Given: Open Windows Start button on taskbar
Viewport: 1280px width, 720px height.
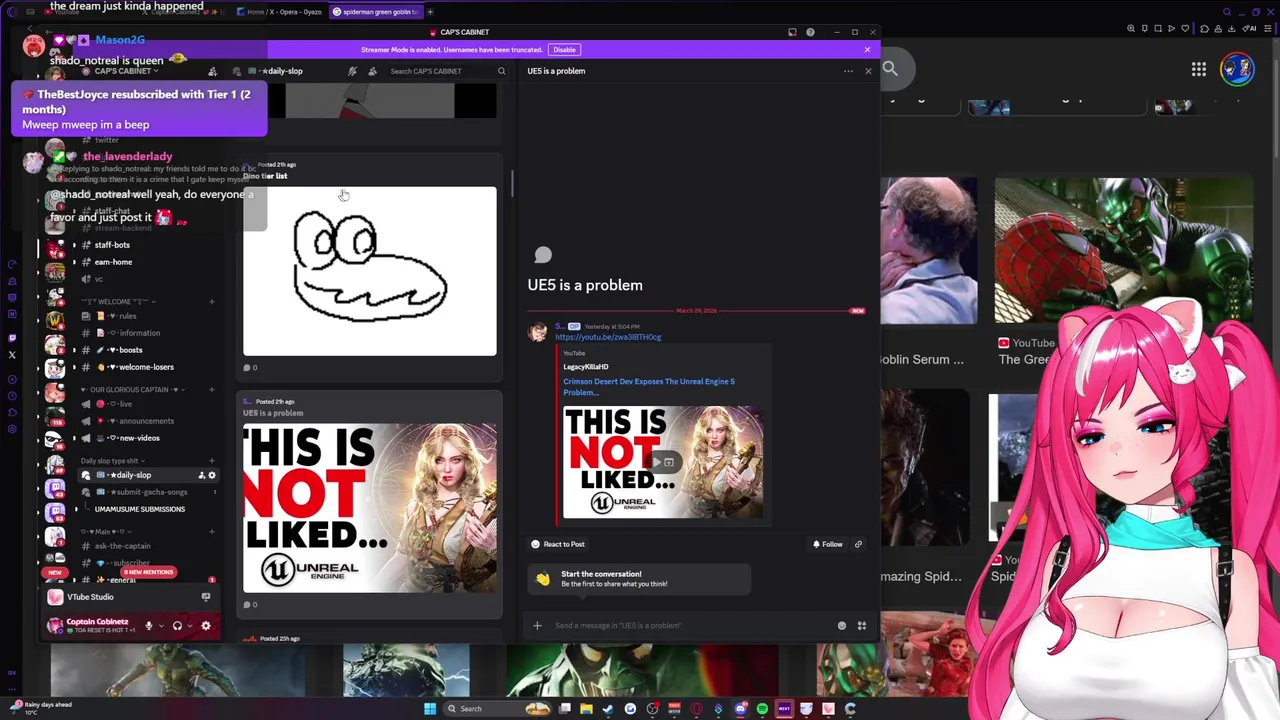Looking at the screenshot, I should [430, 709].
